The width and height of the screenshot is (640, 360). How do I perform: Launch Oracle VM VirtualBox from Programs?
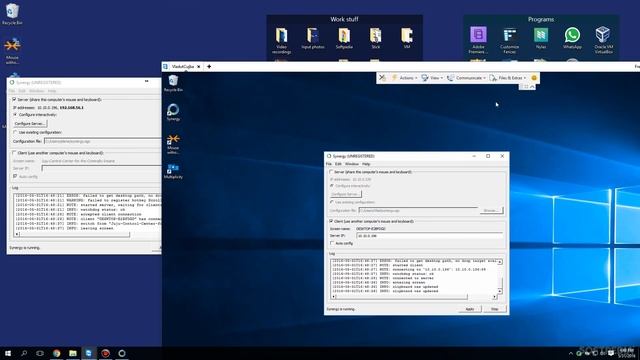click(x=603, y=40)
